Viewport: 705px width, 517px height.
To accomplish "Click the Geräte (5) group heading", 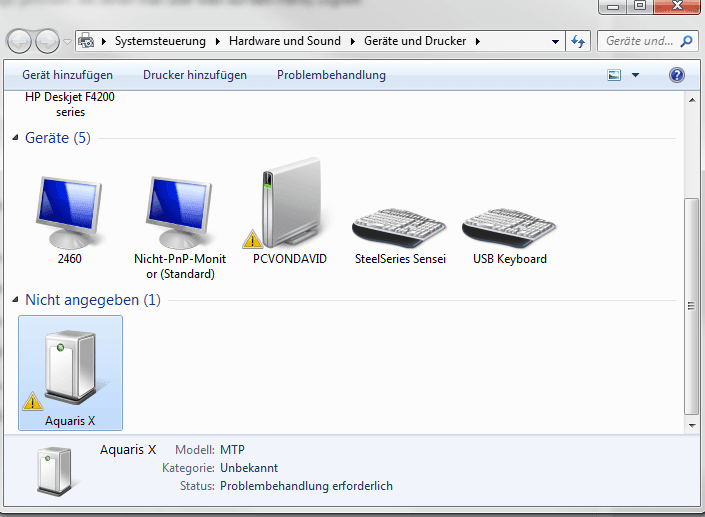I will (58, 138).
